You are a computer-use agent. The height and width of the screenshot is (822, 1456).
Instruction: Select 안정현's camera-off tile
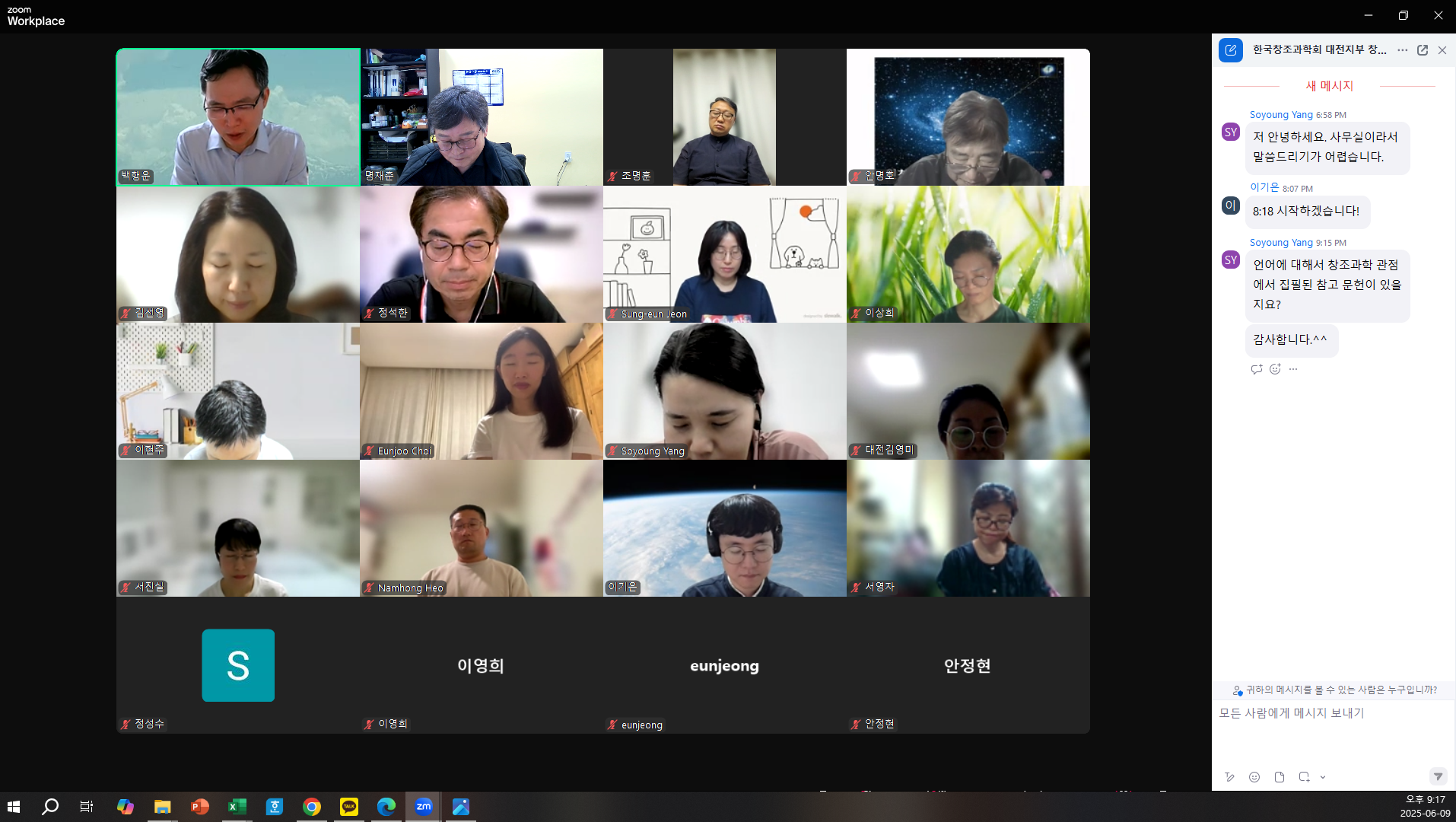pos(968,665)
